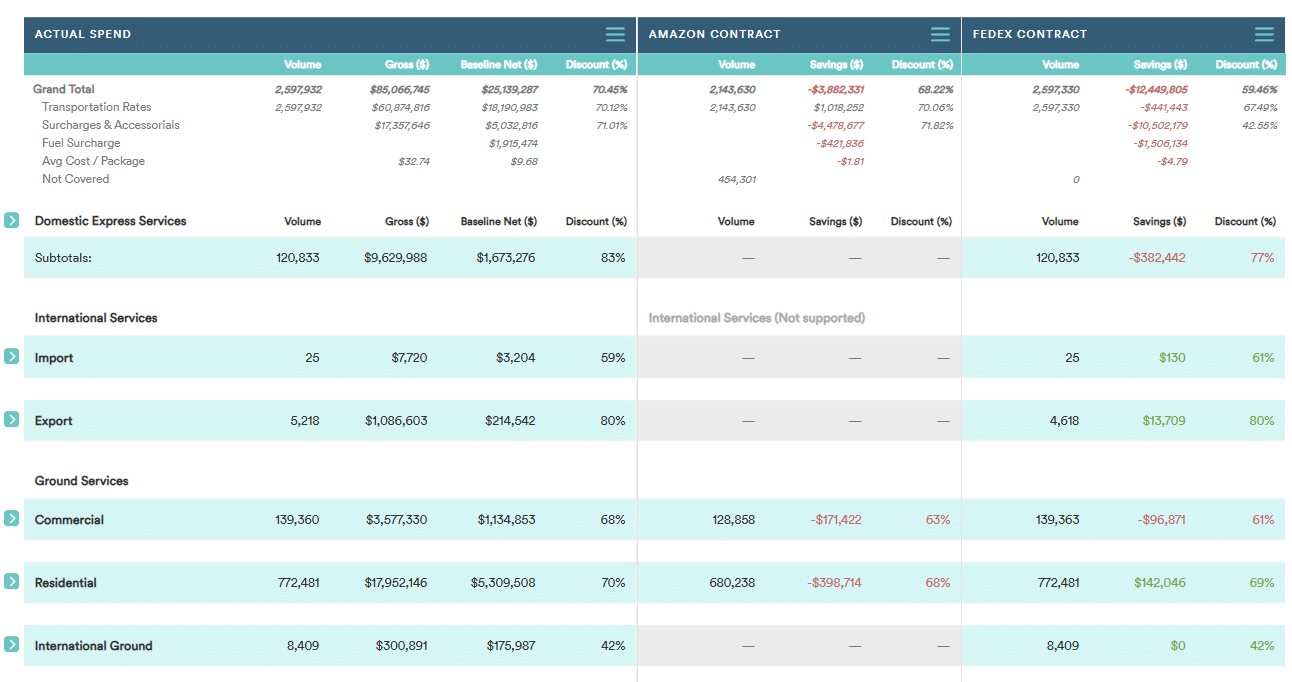Open the FedEx Contract hamburger menu

1264,34
